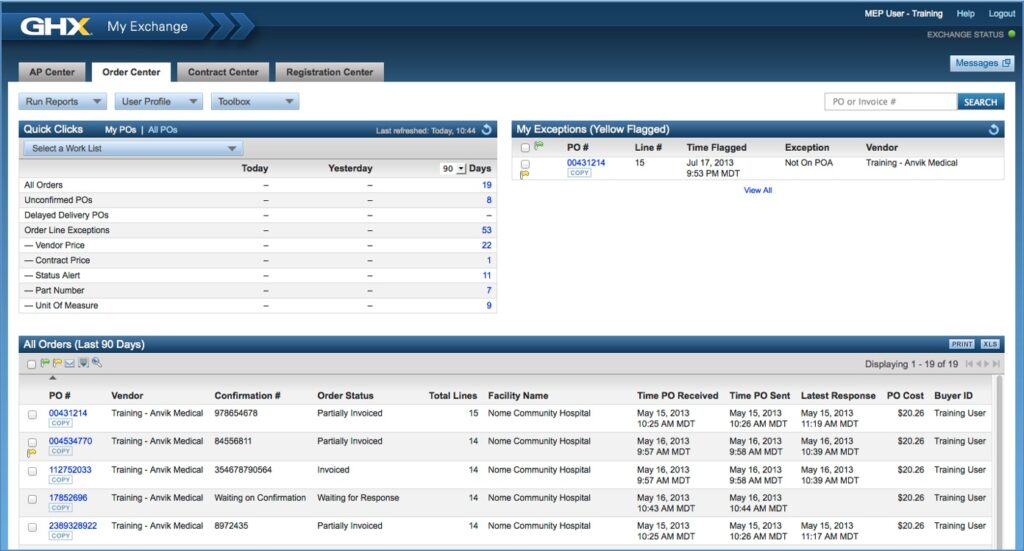Check the exception row box for PO 00431214
Image resolution: width=1024 pixels, height=551 pixels.
click(525, 164)
